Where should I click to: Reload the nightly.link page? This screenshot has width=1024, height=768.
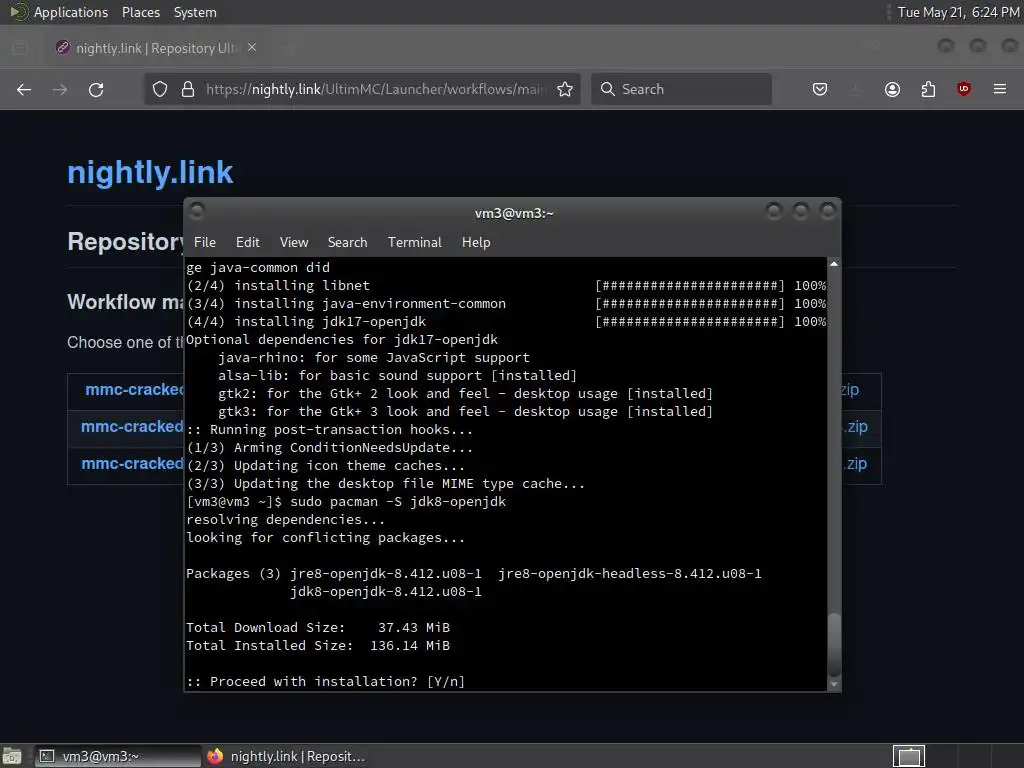point(96,89)
